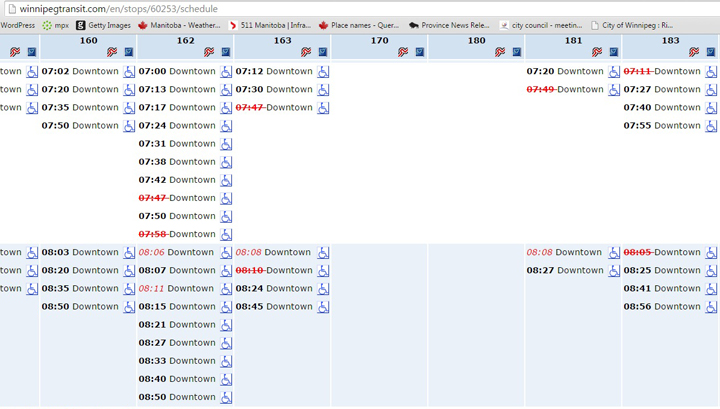Open the city council - meetin... bookmark
This screenshot has width=720, height=409.
pyautogui.click(x=541, y=25)
